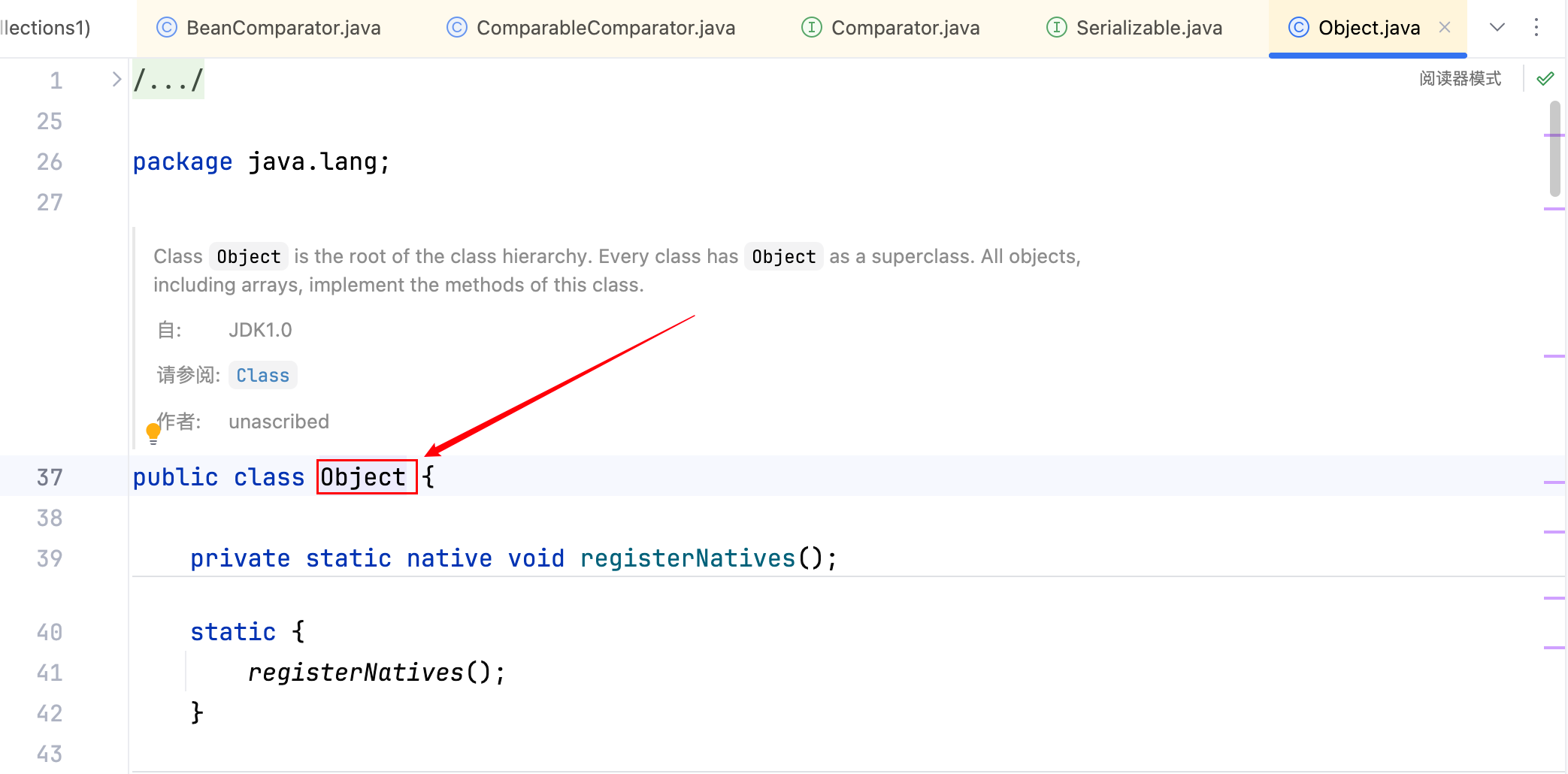Click the Serializable.java interface icon
This screenshot has width=1568, height=774.
click(1056, 28)
